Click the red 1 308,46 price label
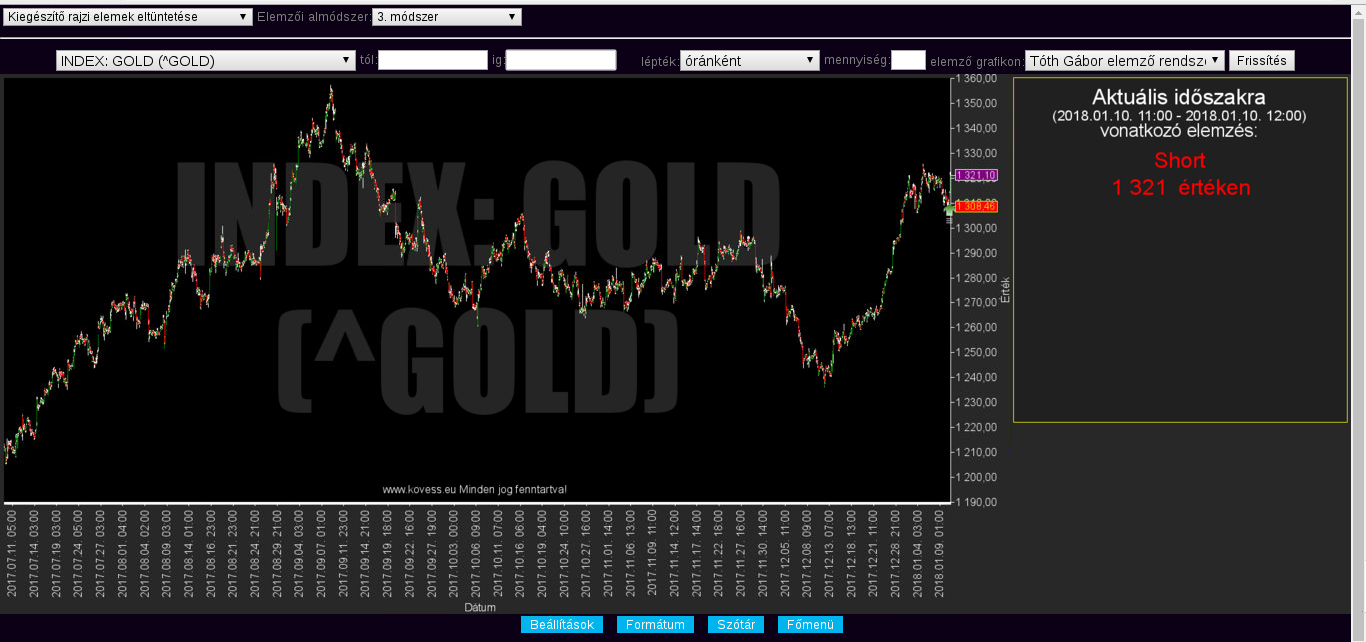 [x=976, y=206]
